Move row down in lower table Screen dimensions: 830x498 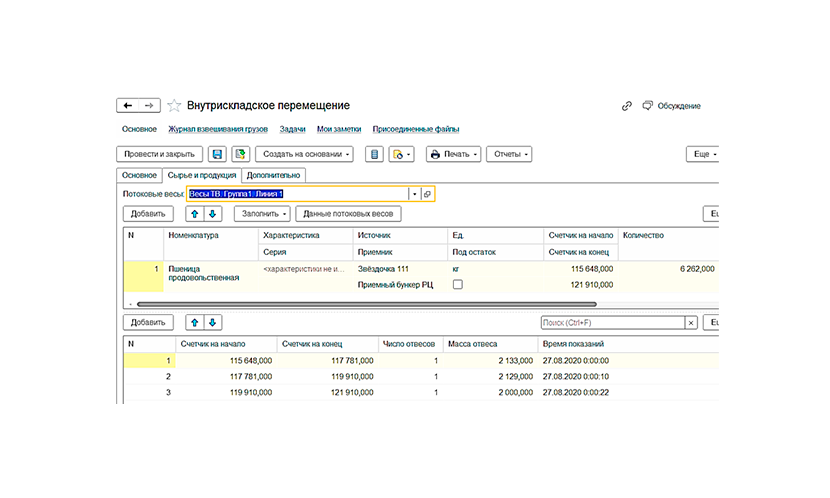tap(213, 322)
